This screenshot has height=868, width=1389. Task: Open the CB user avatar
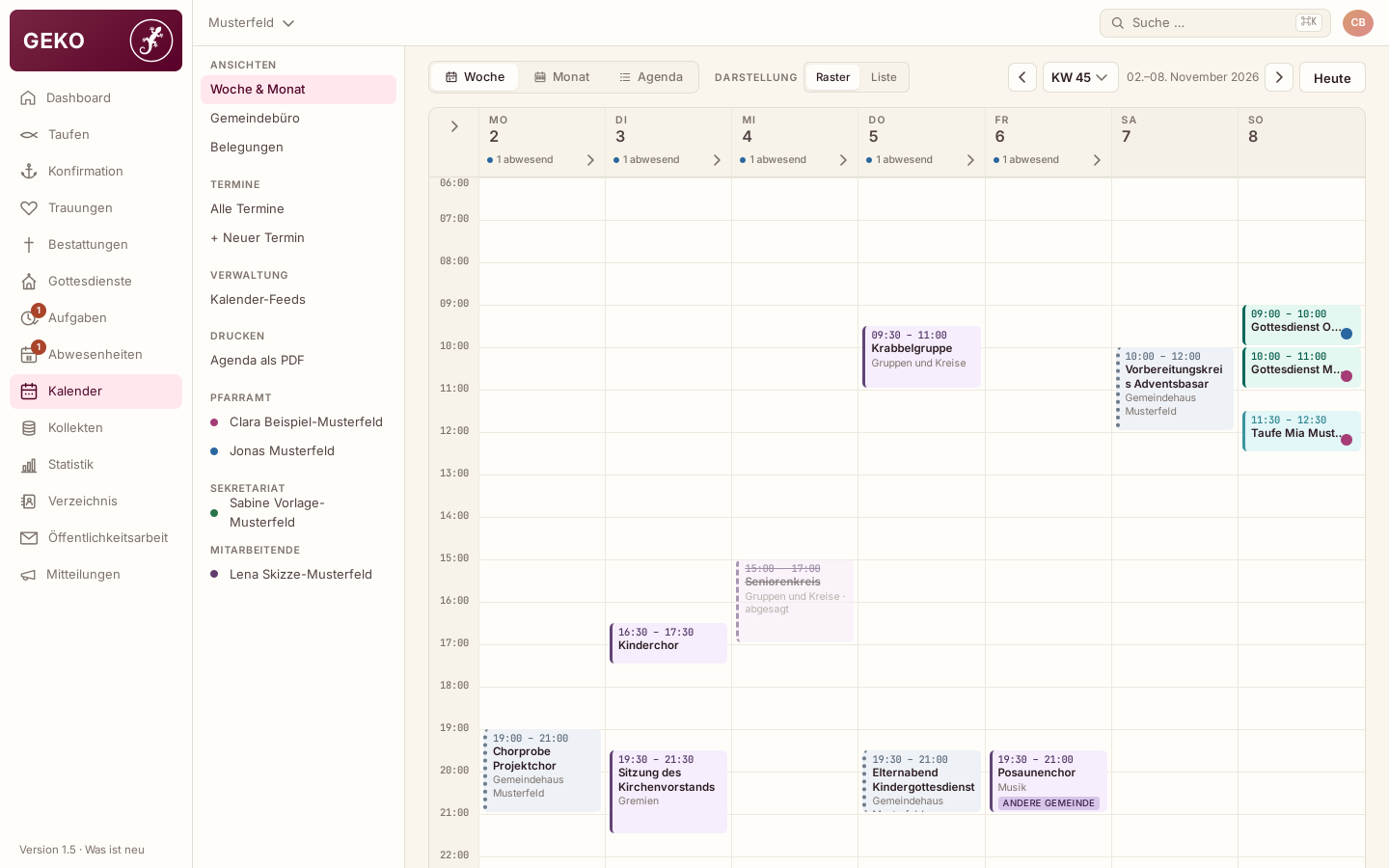coord(1357,22)
